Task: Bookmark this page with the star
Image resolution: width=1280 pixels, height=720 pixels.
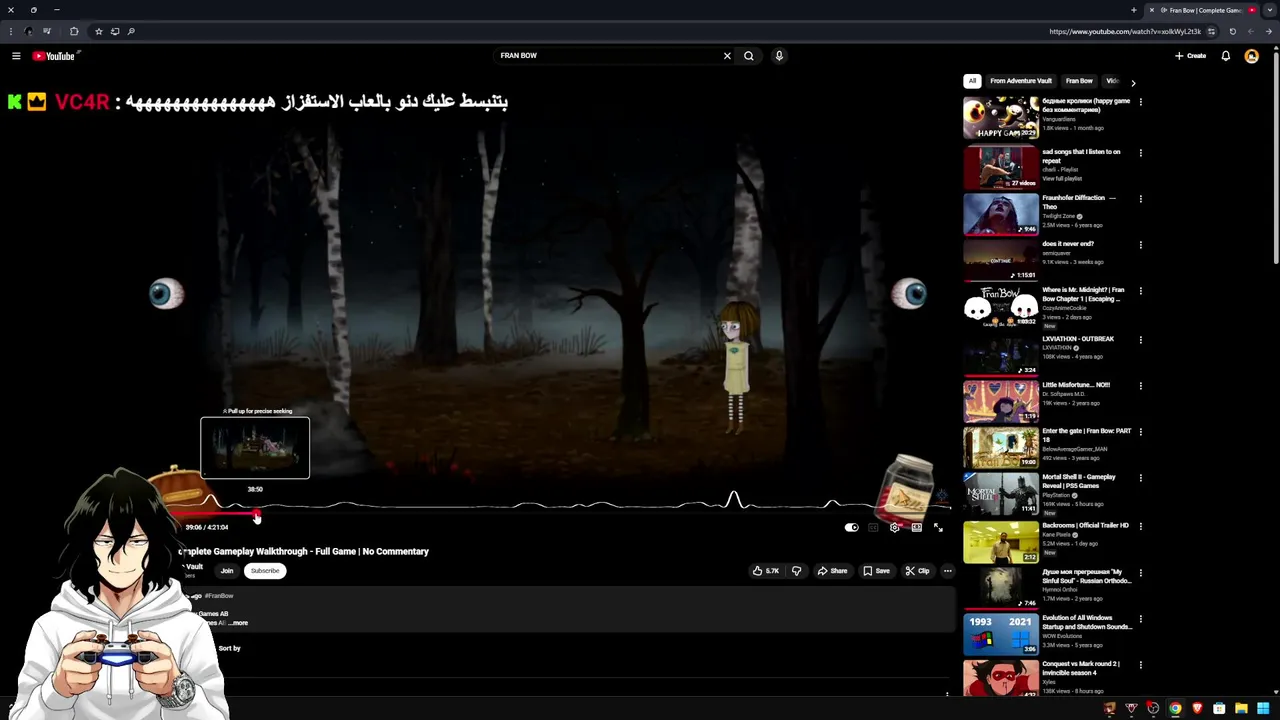Action: click(x=98, y=31)
